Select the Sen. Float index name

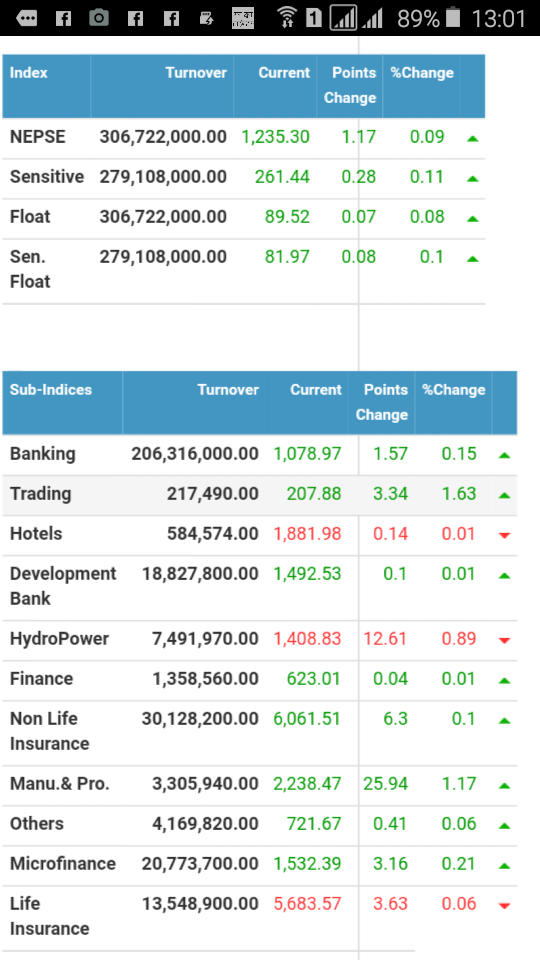(30, 269)
